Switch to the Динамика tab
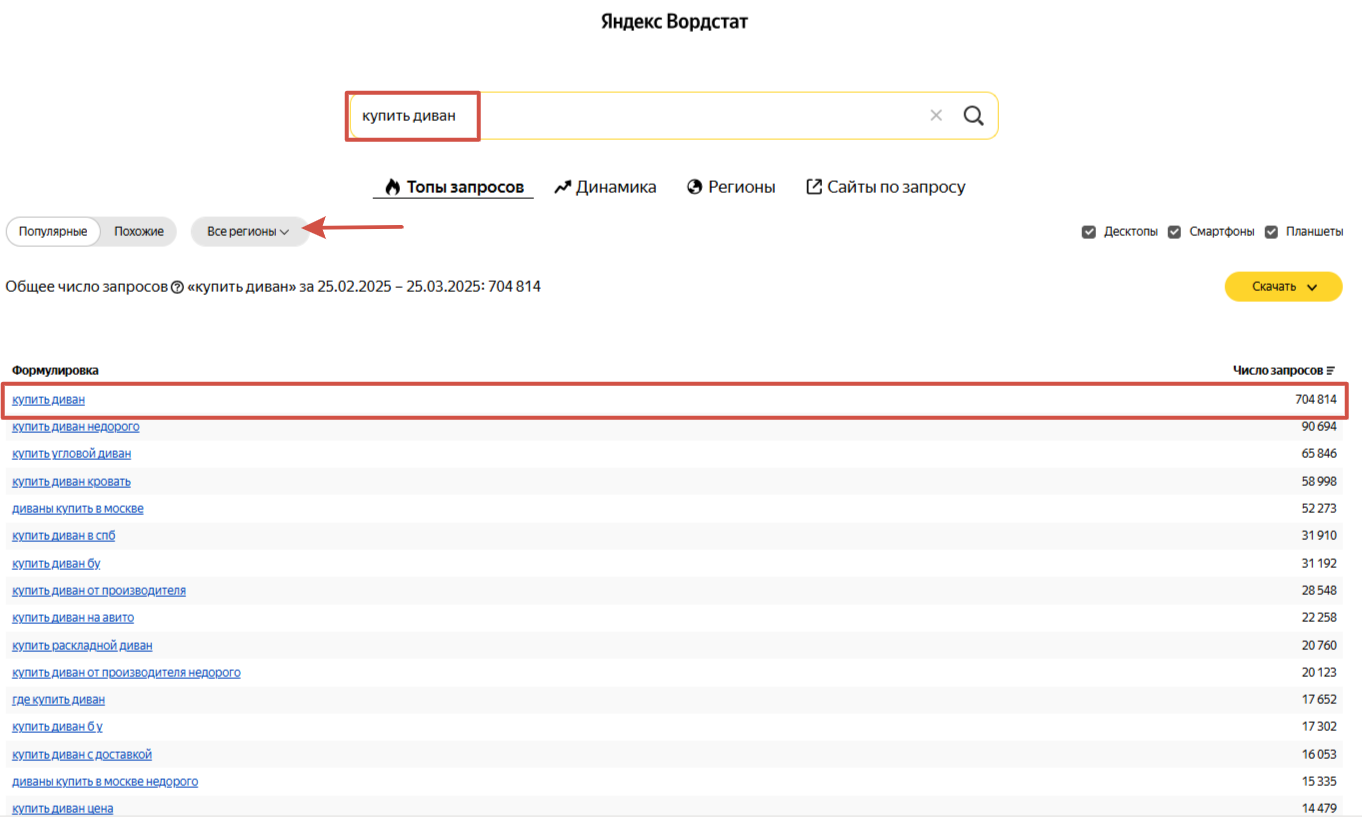1362x820 pixels. [605, 187]
